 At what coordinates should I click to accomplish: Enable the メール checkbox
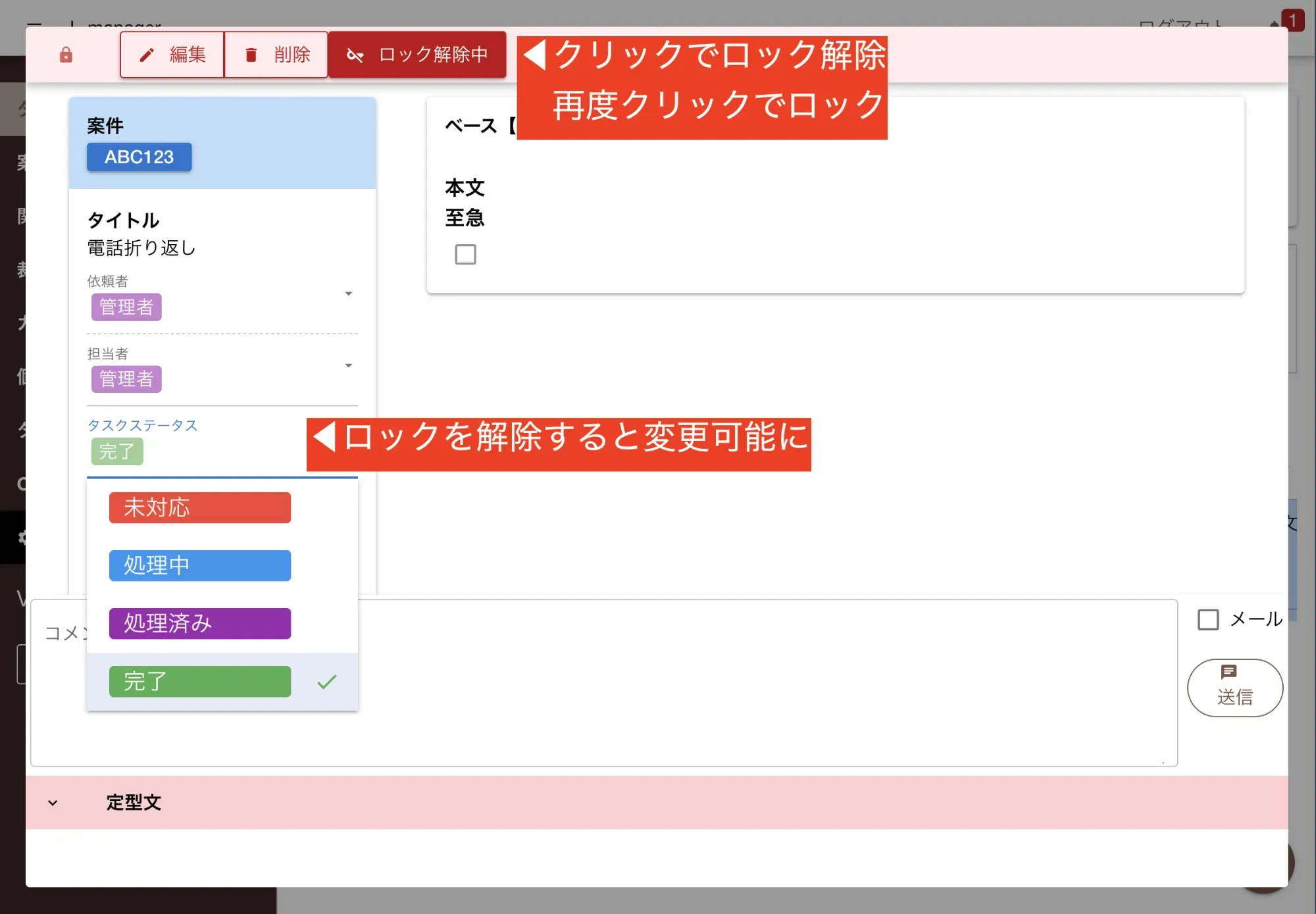point(1208,619)
